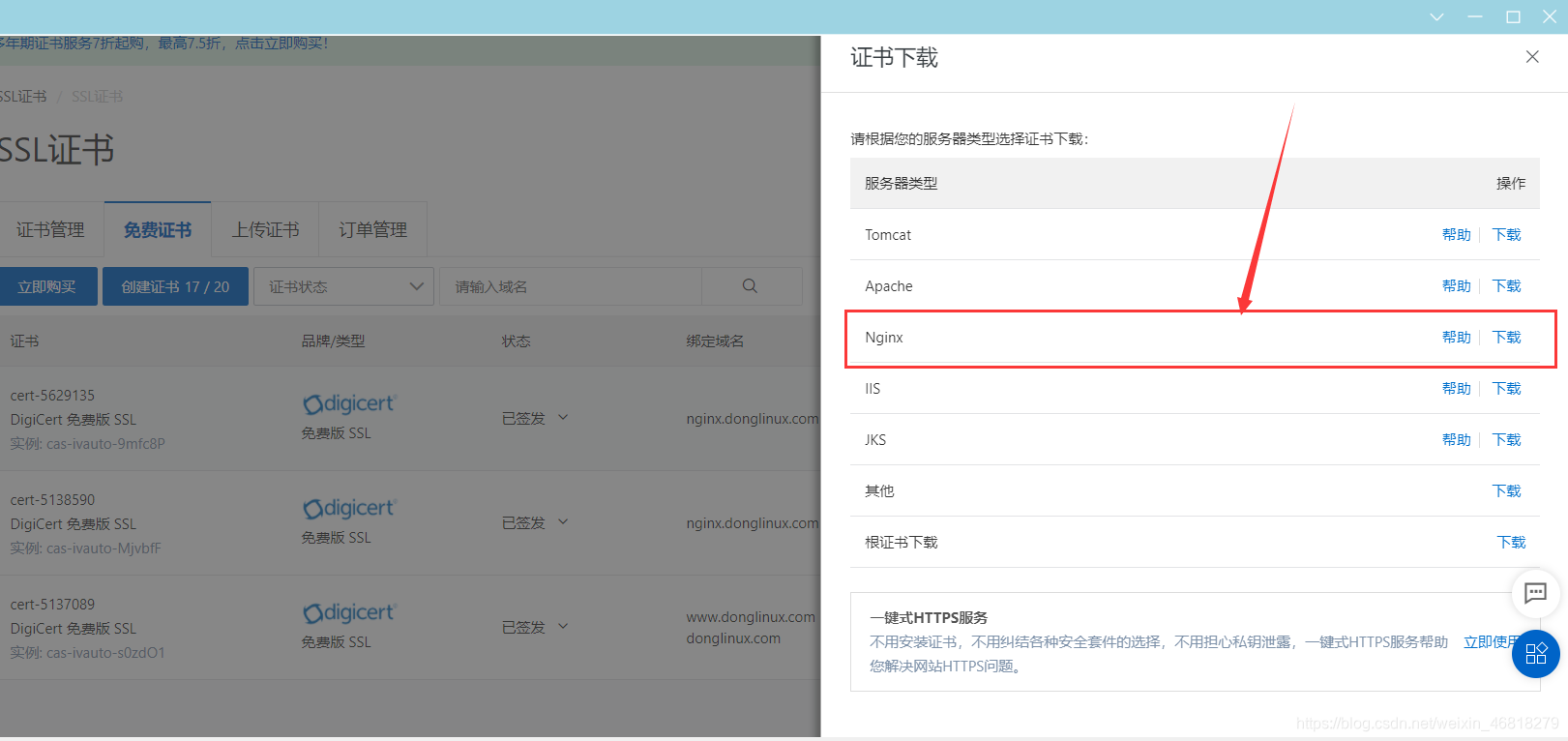Download the 其他 certificate format
Image resolution: width=1568 pixels, height=741 pixels.
click(x=1506, y=491)
